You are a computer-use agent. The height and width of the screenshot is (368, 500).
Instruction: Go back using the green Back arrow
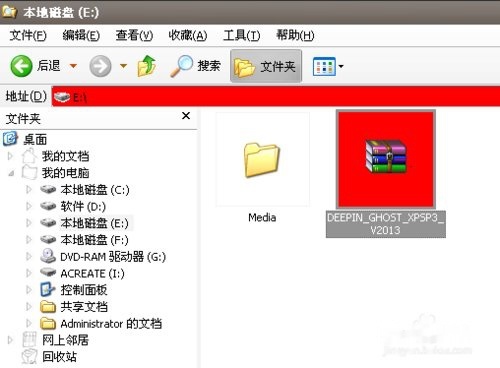[21, 66]
